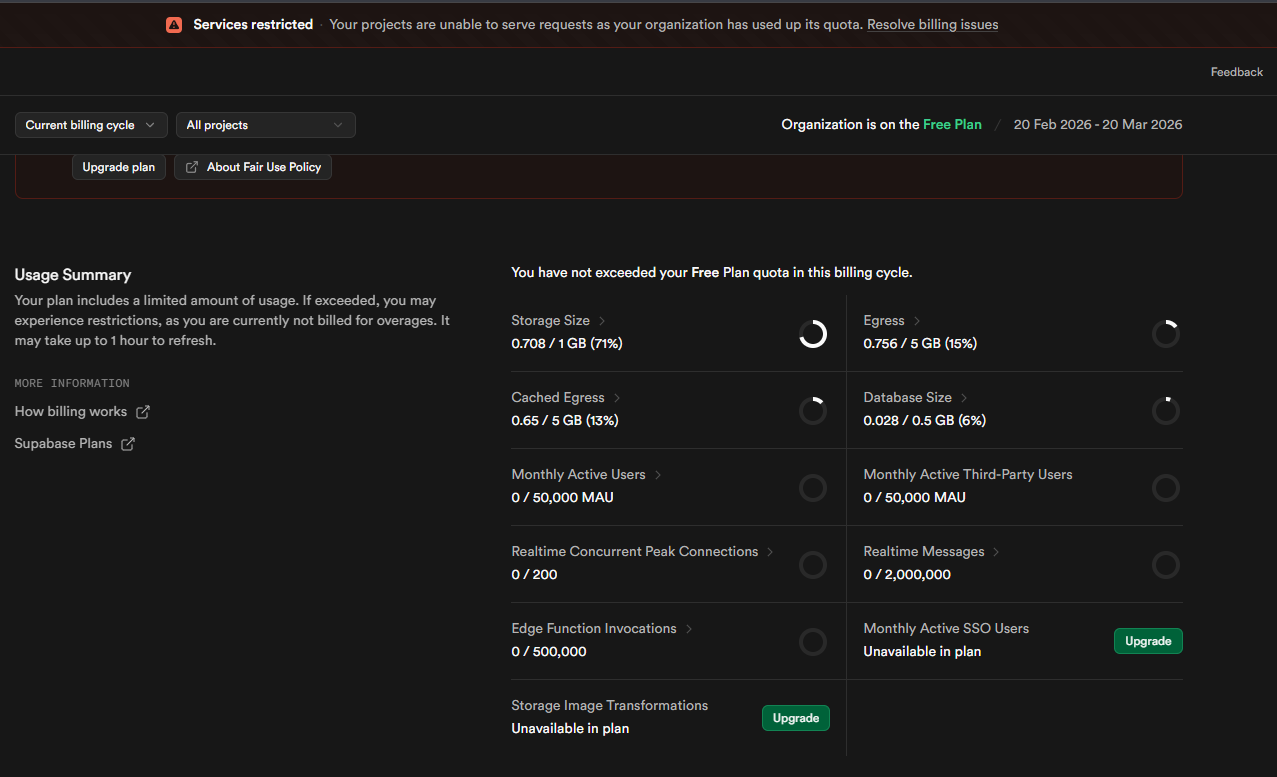Image resolution: width=1277 pixels, height=777 pixels.
Task: Expand Realtime Messages usage details
Action: (x=924, y=552)
